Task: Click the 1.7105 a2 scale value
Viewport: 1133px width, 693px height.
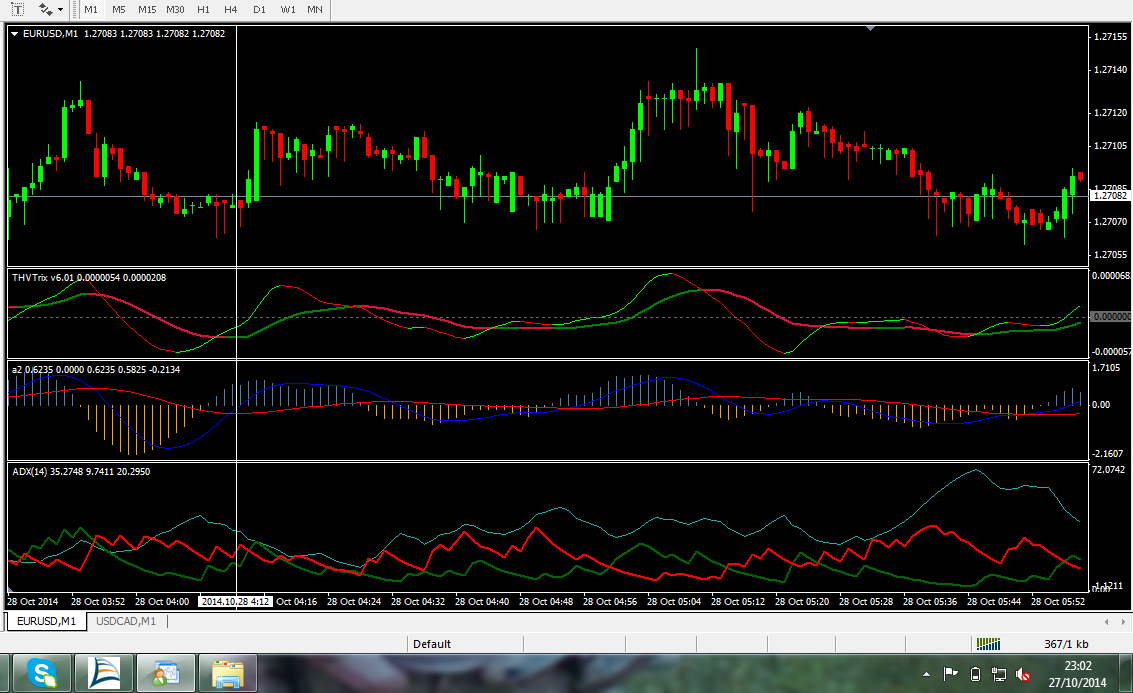Action: click(x=1106, y=368)
